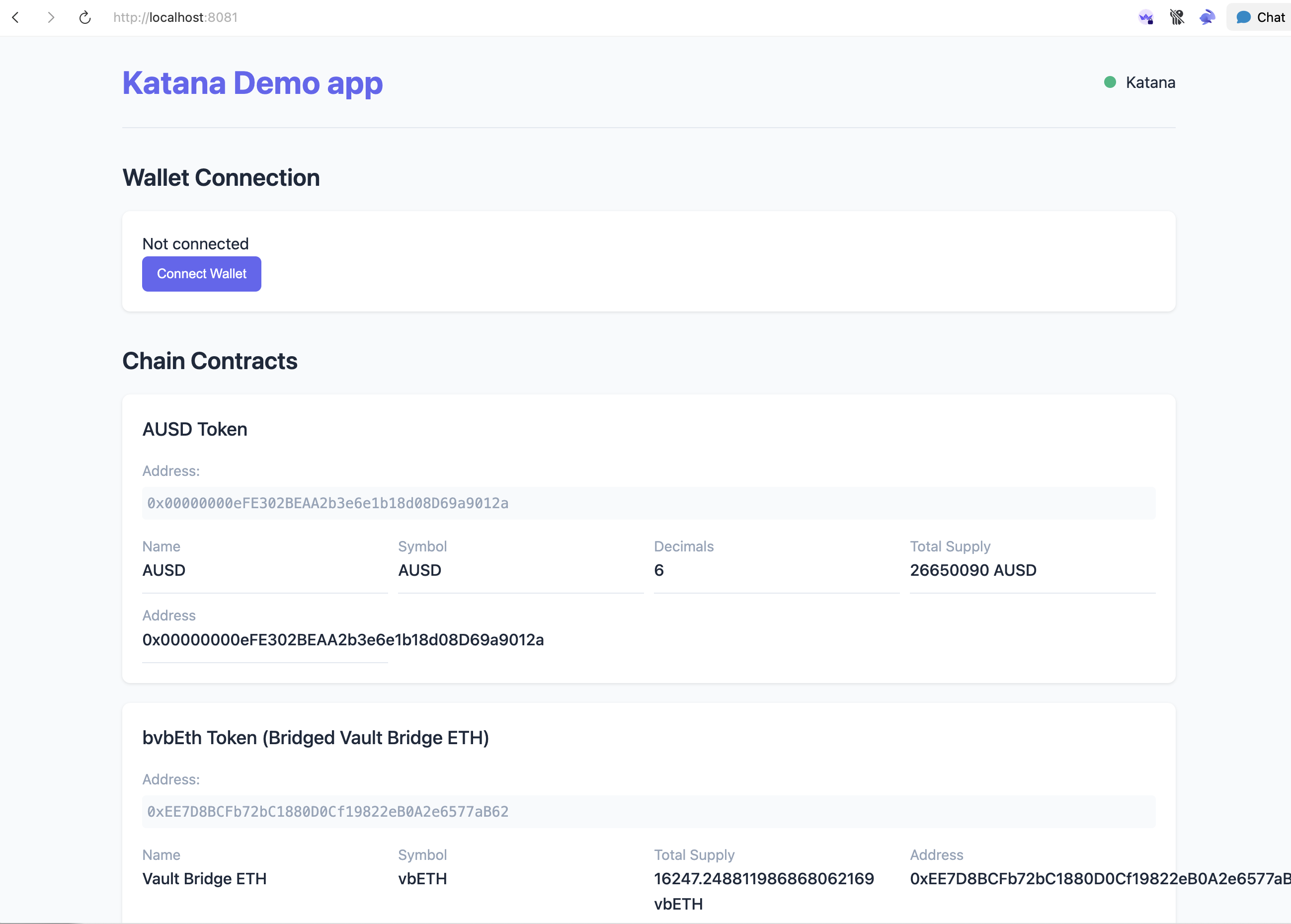The width and height of the screenshot is (1291, 924).
Task: Click the green Katana status dot
Action: pyautogui.click(x=1110, y=82)
